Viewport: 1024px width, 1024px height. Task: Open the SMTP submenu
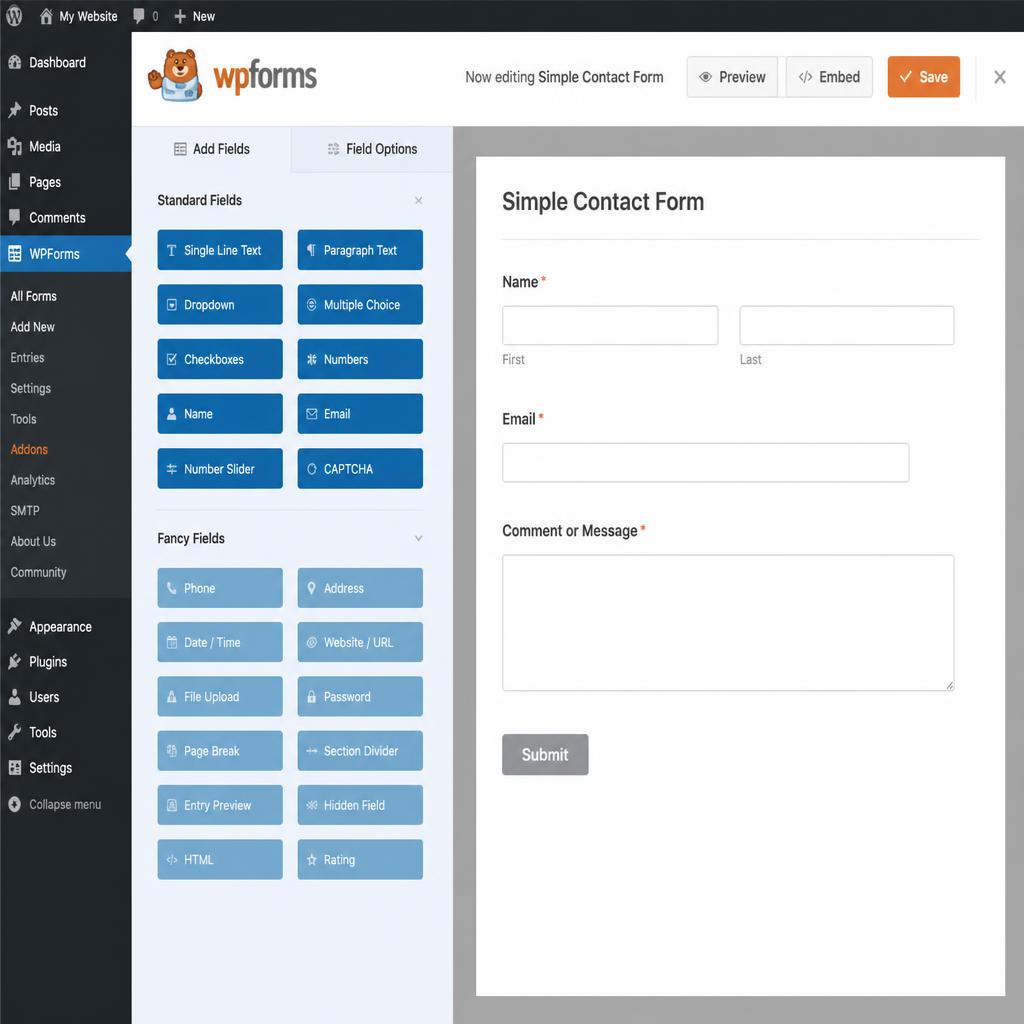tap(25, 511)
